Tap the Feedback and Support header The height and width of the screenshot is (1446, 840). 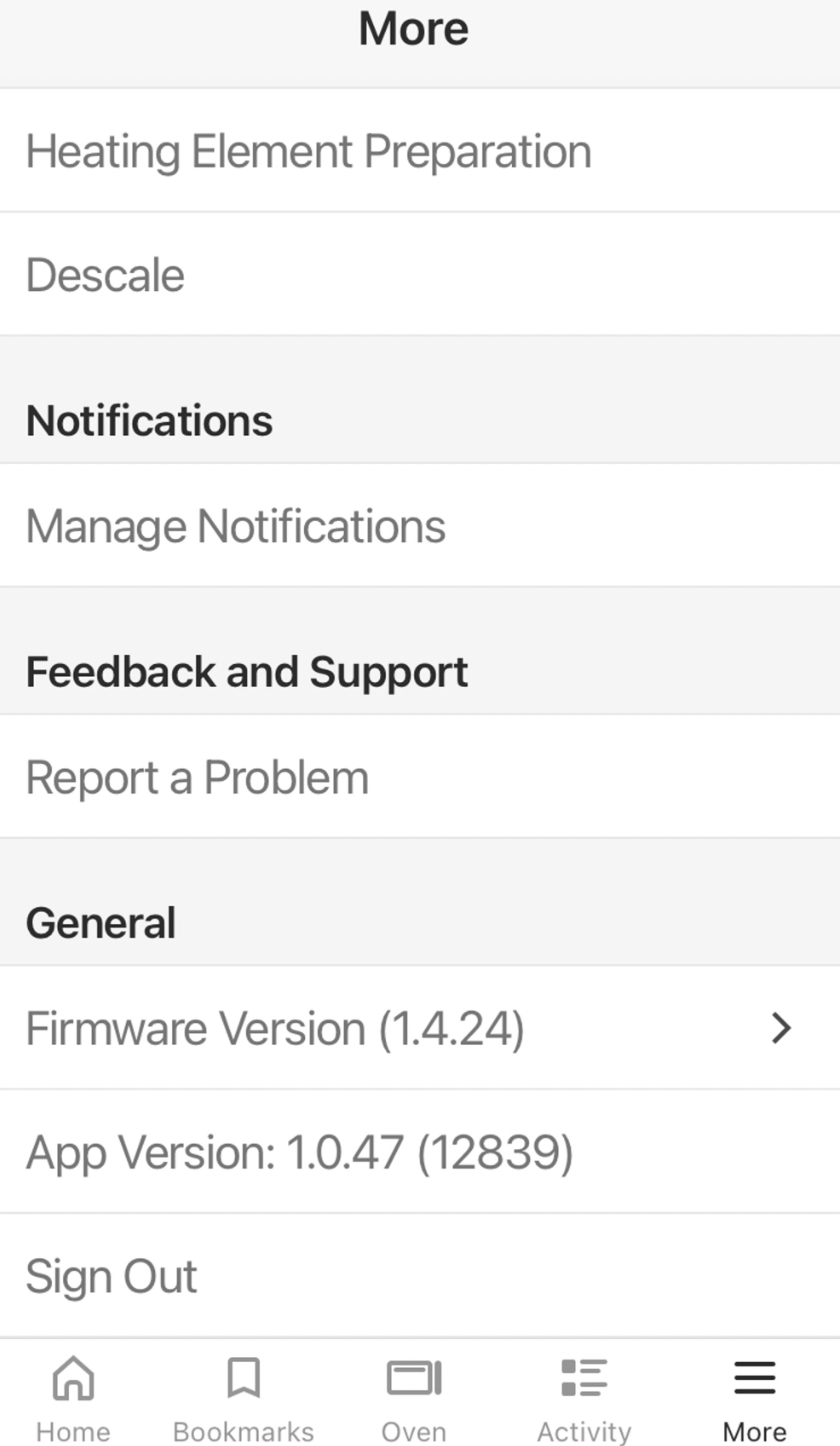pyautogui.click(x=247, y=672)
